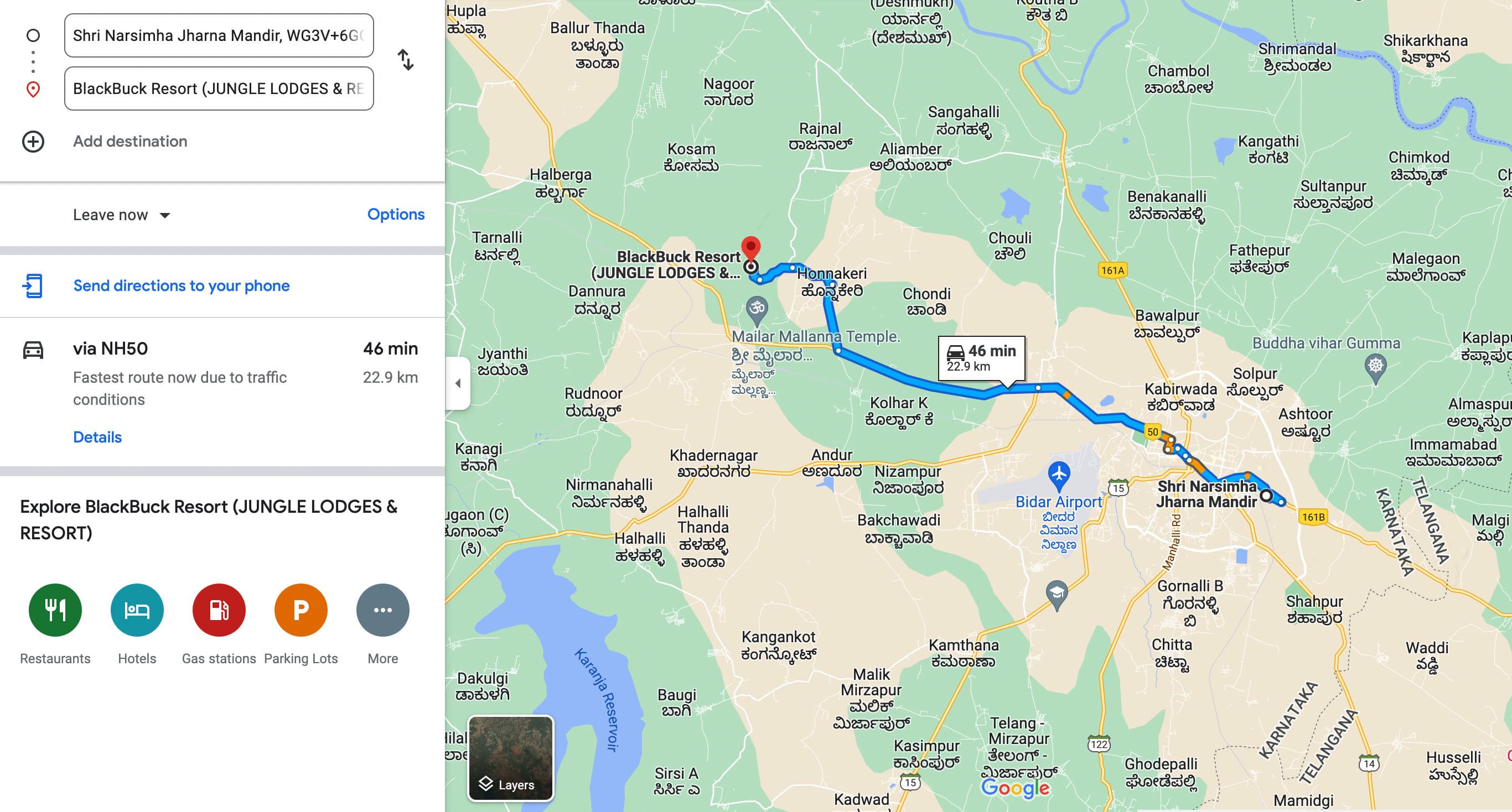
Task: Open route Options
Action: click(x=396, y=214)
